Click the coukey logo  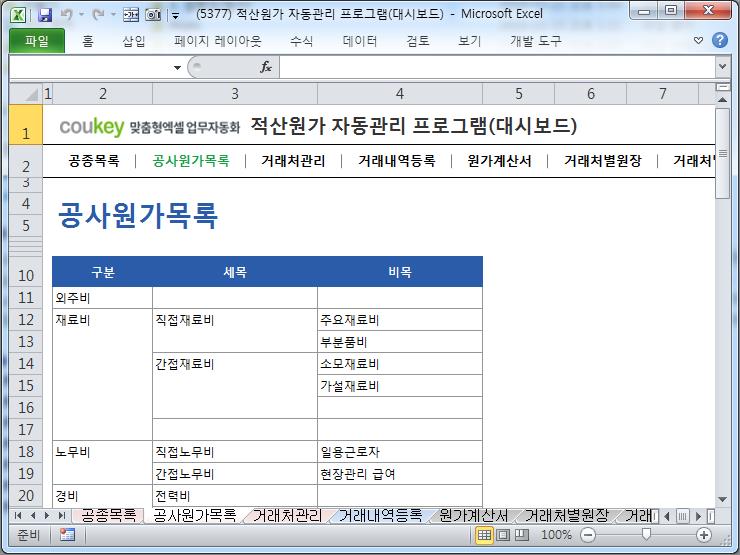pyautogui.click(x=92, y=126)
